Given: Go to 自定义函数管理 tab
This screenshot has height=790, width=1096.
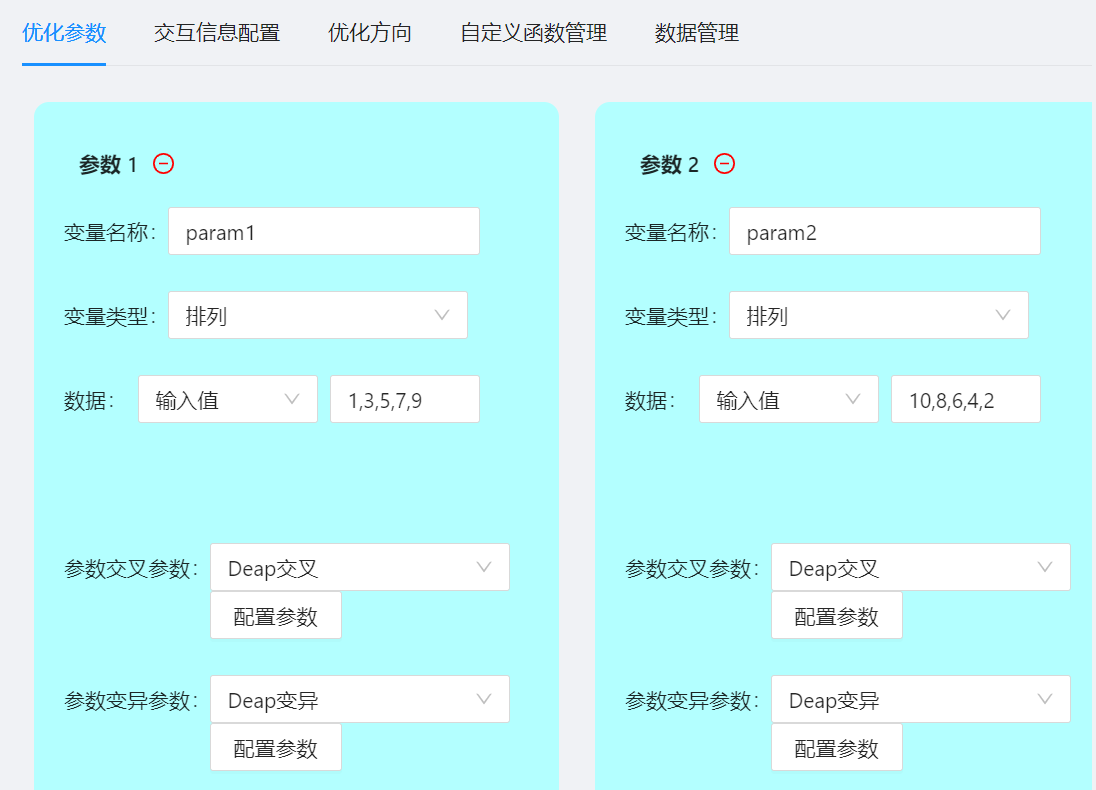Looking at the screenshot, I should [533, 33].
